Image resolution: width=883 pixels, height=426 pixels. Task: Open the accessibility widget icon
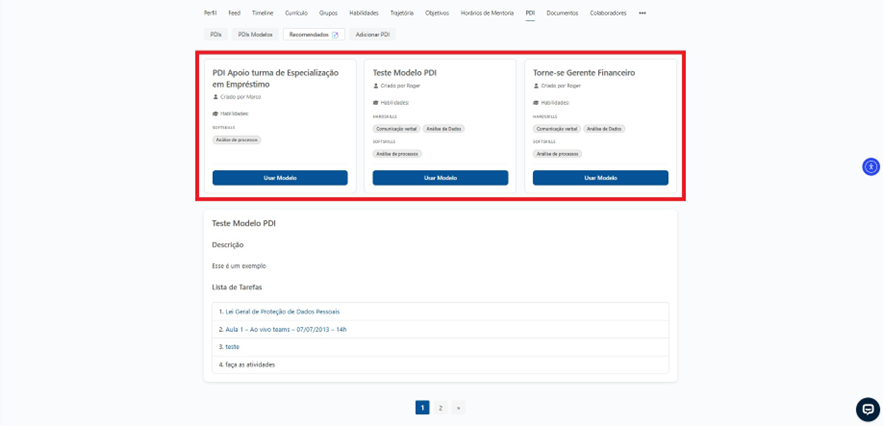(870, 167)
